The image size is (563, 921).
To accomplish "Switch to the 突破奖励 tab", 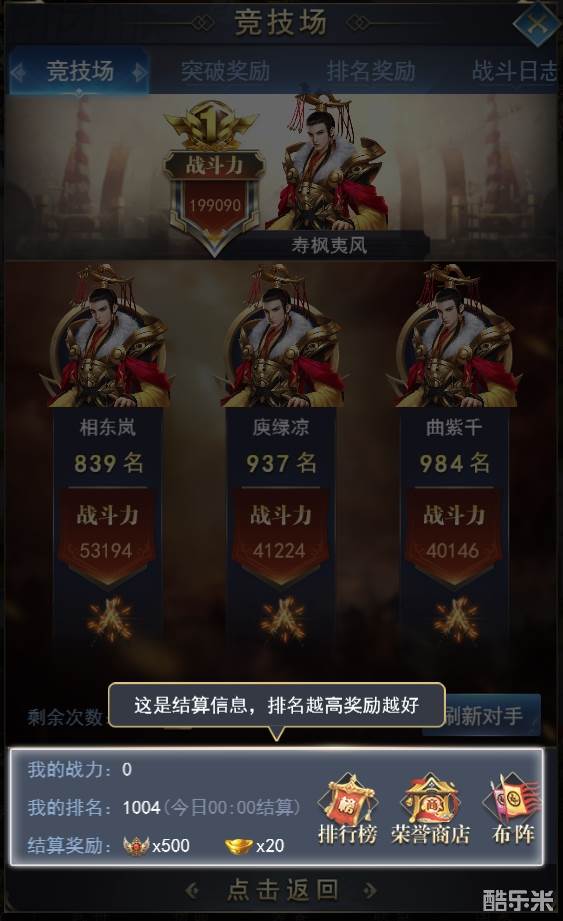I will 225,72.
